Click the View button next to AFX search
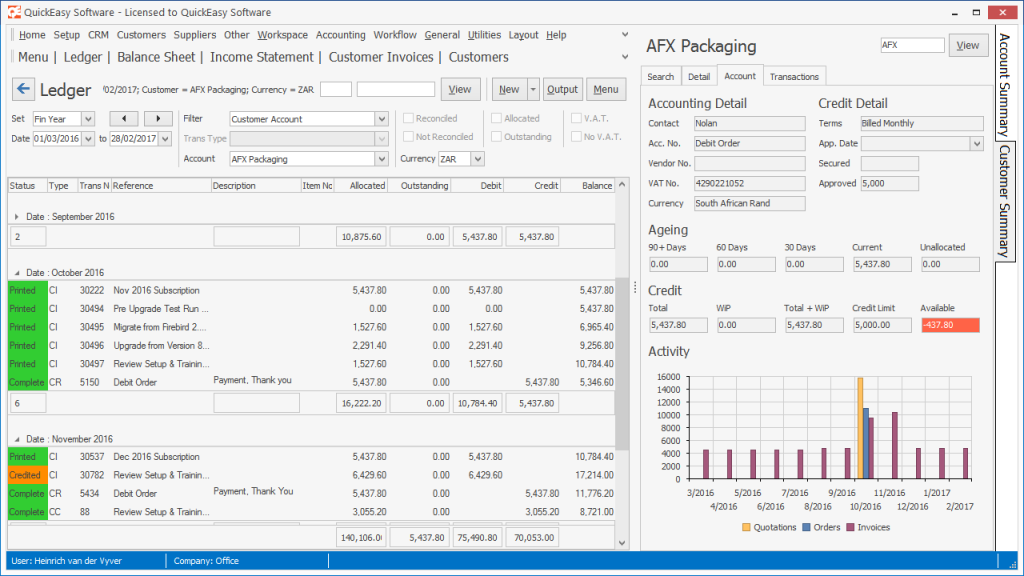 pyautogui.click(x=967, y=45)
